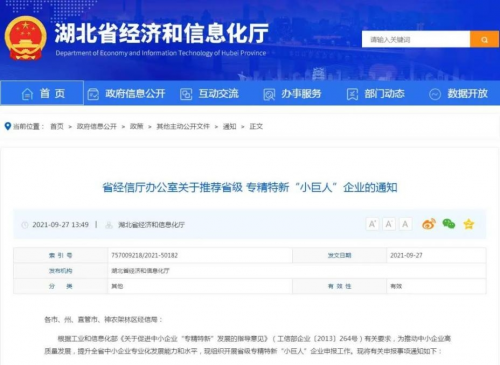Reset font size with plain A button
This screenshot has width=500, height=365.
click(405, 224)
